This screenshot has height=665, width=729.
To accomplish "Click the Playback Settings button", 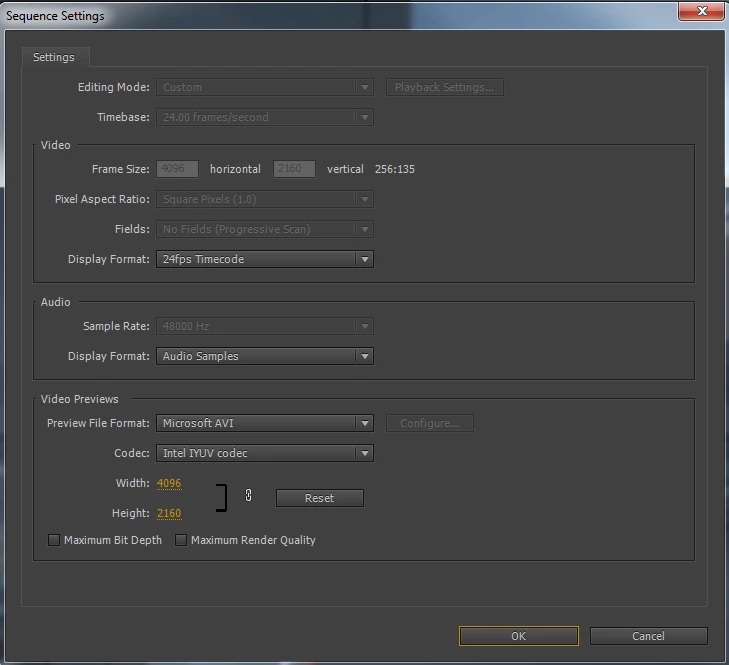I will [444, 87].
